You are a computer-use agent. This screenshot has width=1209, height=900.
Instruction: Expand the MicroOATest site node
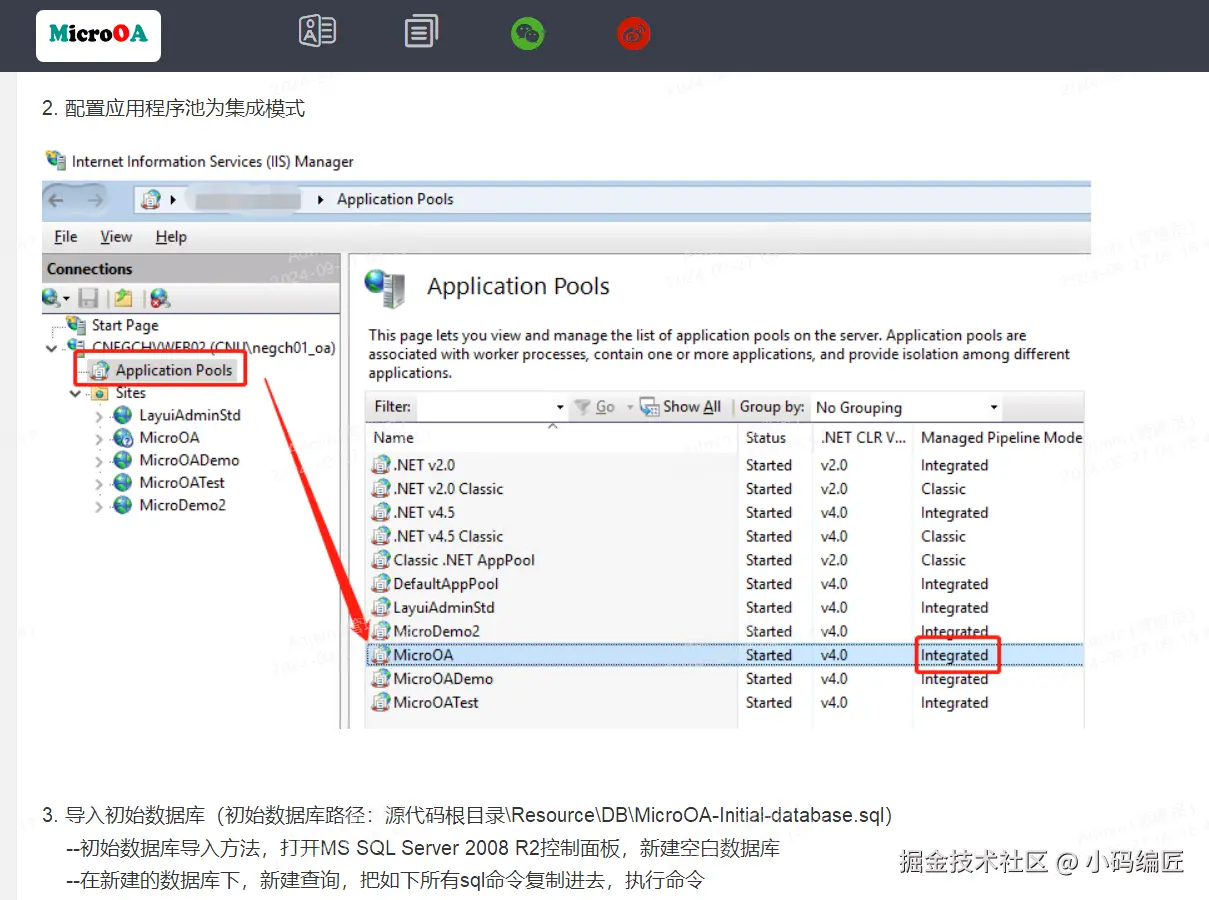coord(99,483)
